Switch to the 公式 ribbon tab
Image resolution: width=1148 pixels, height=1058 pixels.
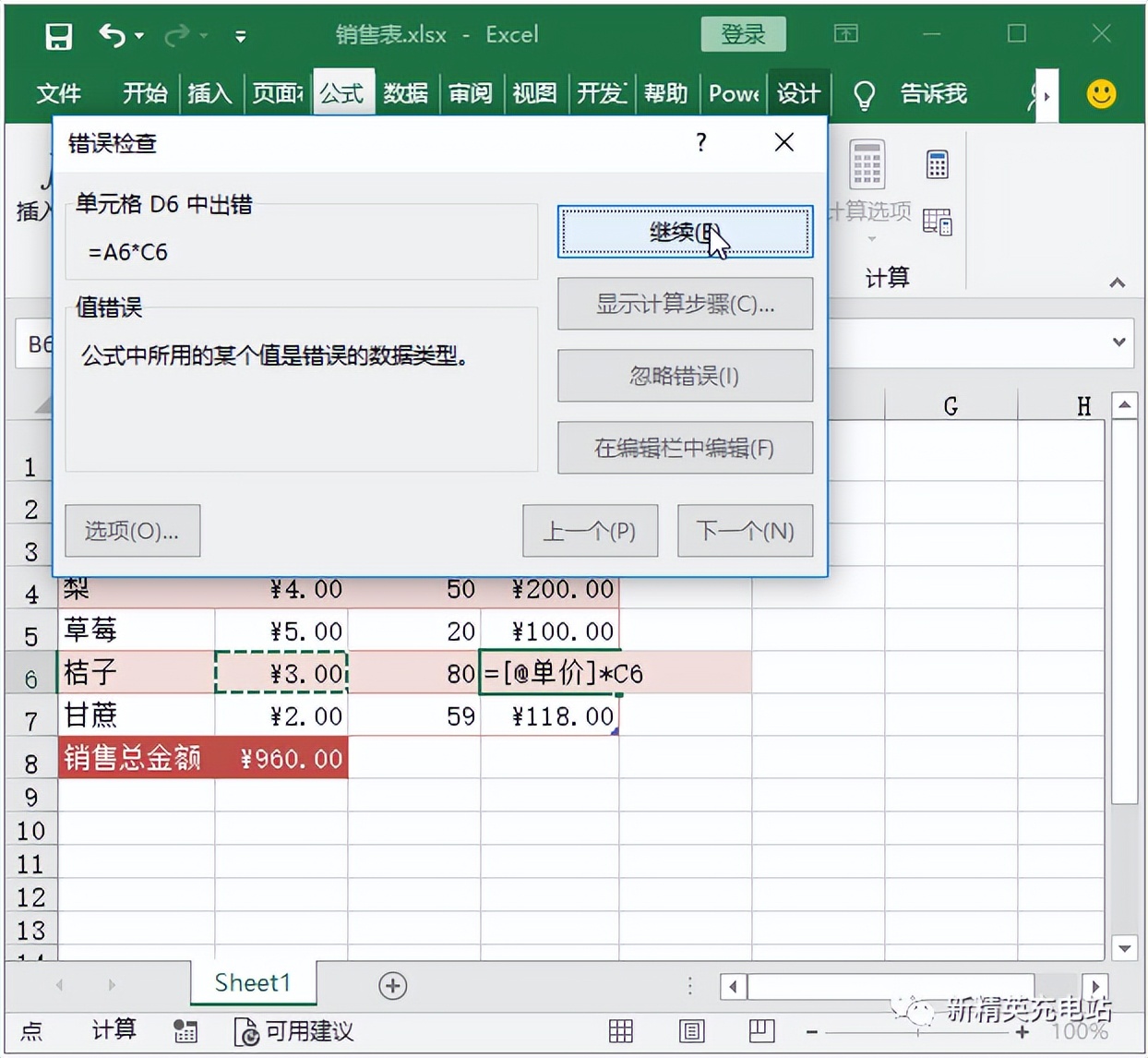[342, 93]
